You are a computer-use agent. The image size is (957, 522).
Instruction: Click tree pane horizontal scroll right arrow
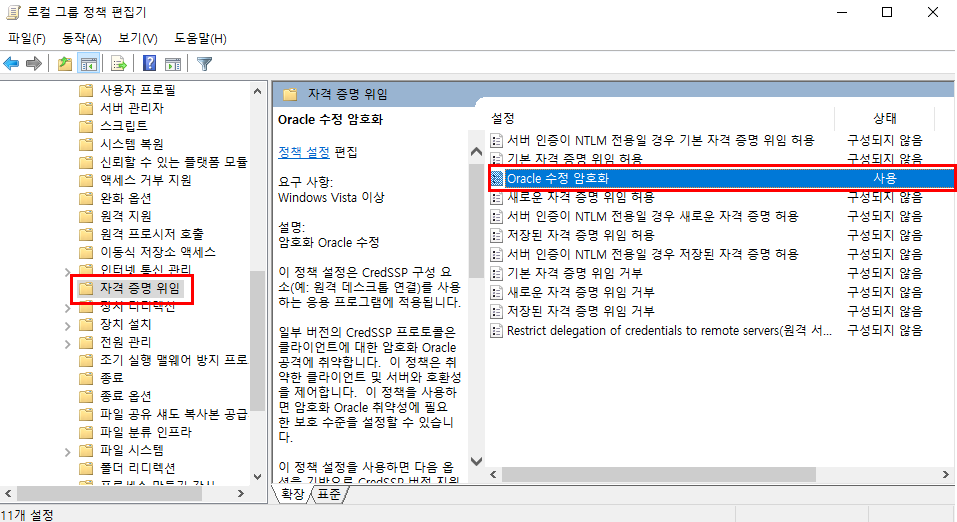coord(241,493)
